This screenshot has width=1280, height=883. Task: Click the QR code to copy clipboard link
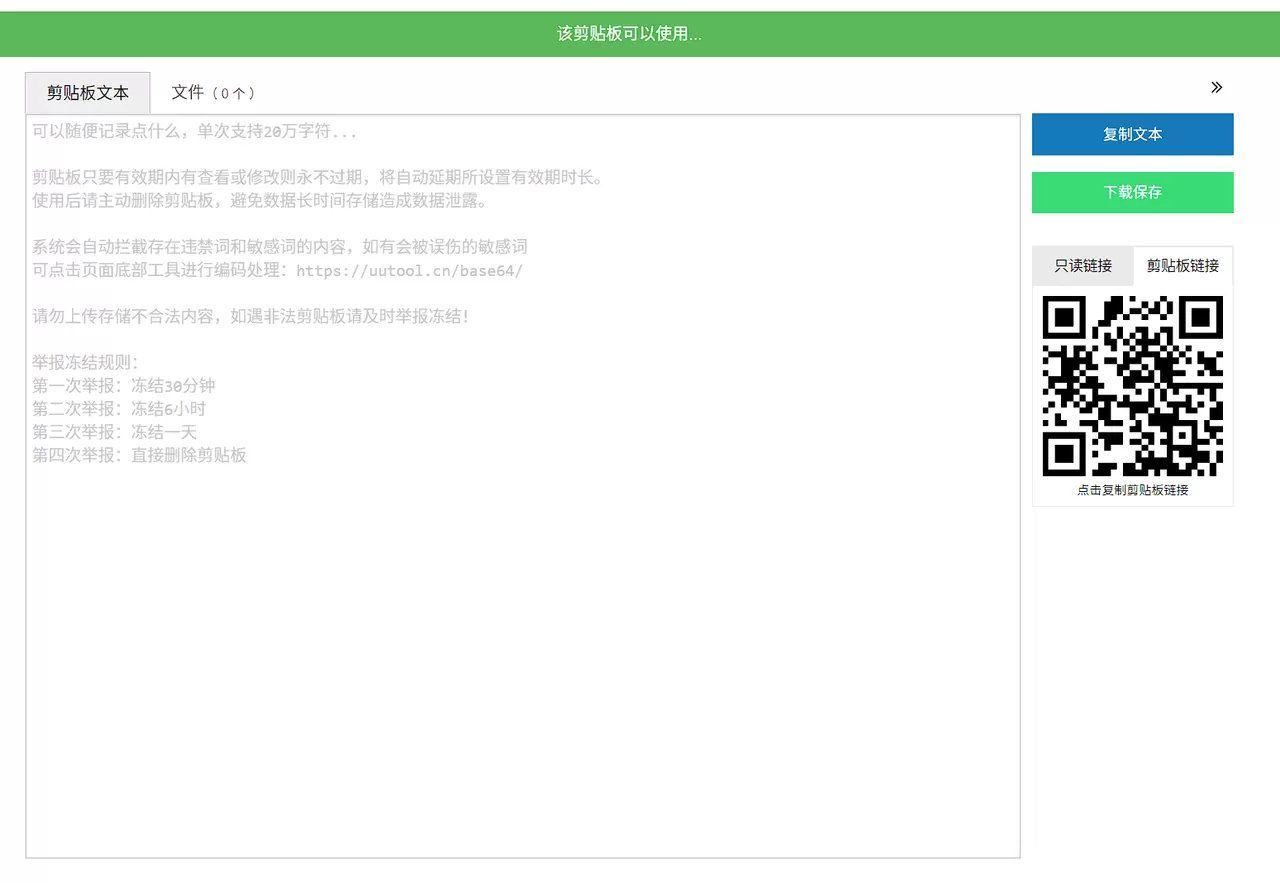pyautogui.click(x=1132, y=387)
